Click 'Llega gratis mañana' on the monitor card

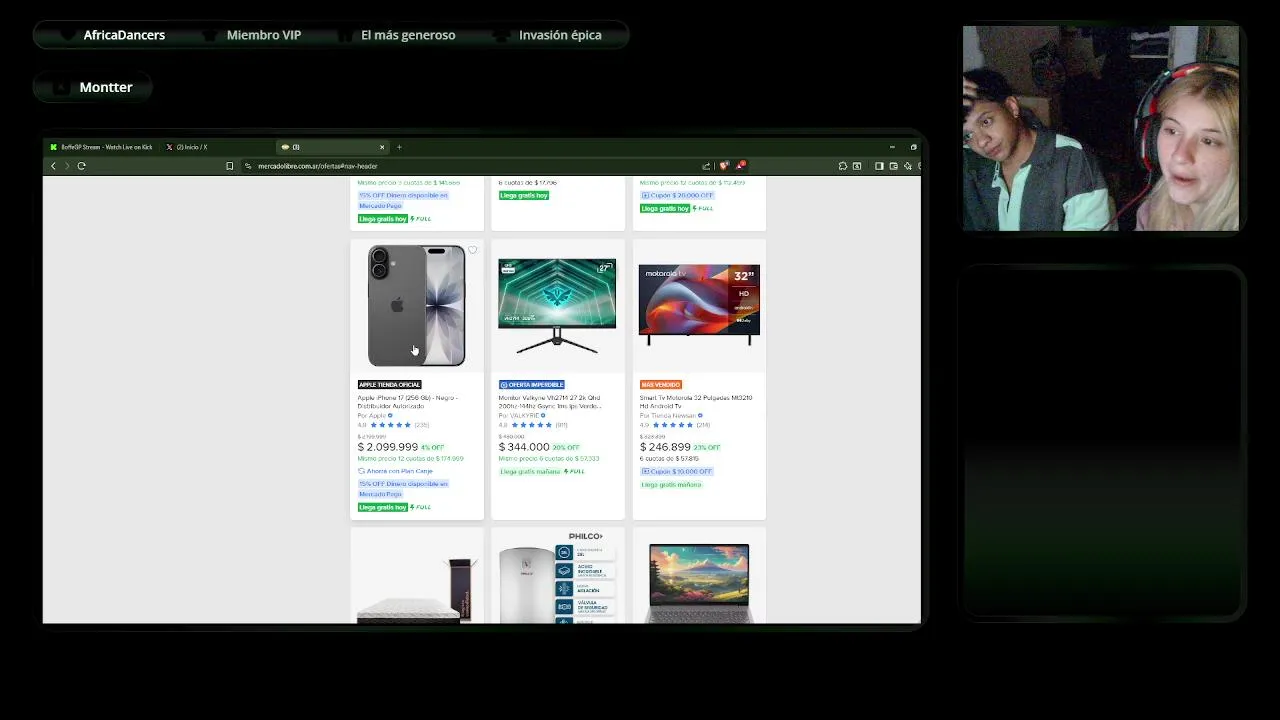(x=530, y=471)
